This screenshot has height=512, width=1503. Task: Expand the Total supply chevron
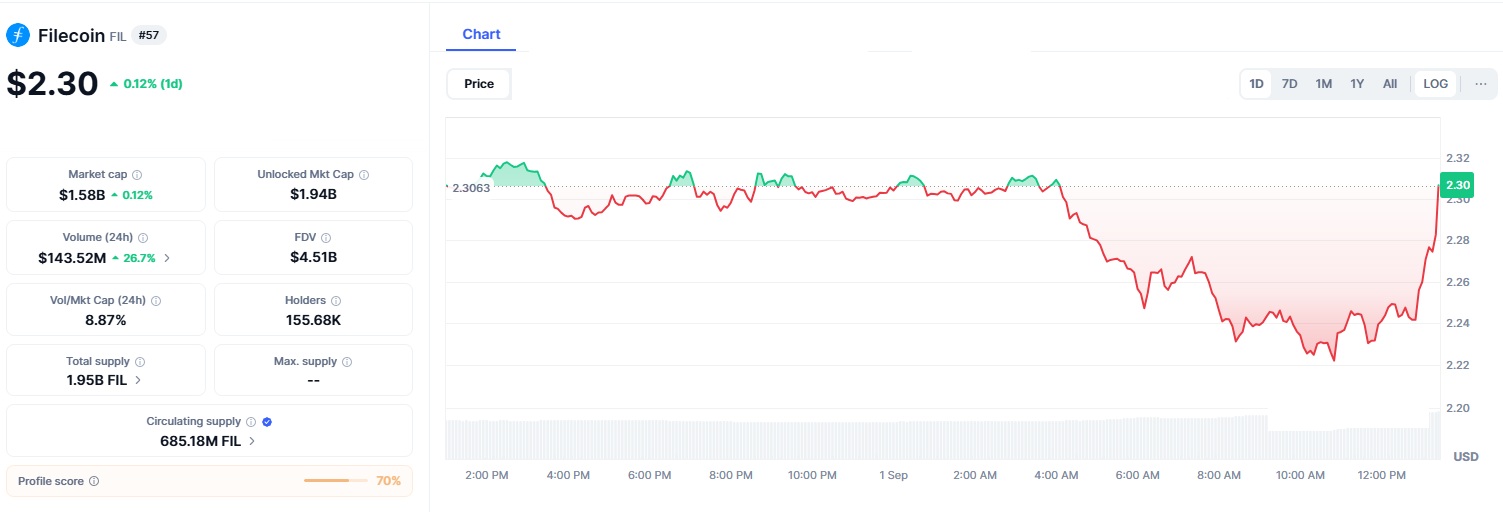coord(138,380)
